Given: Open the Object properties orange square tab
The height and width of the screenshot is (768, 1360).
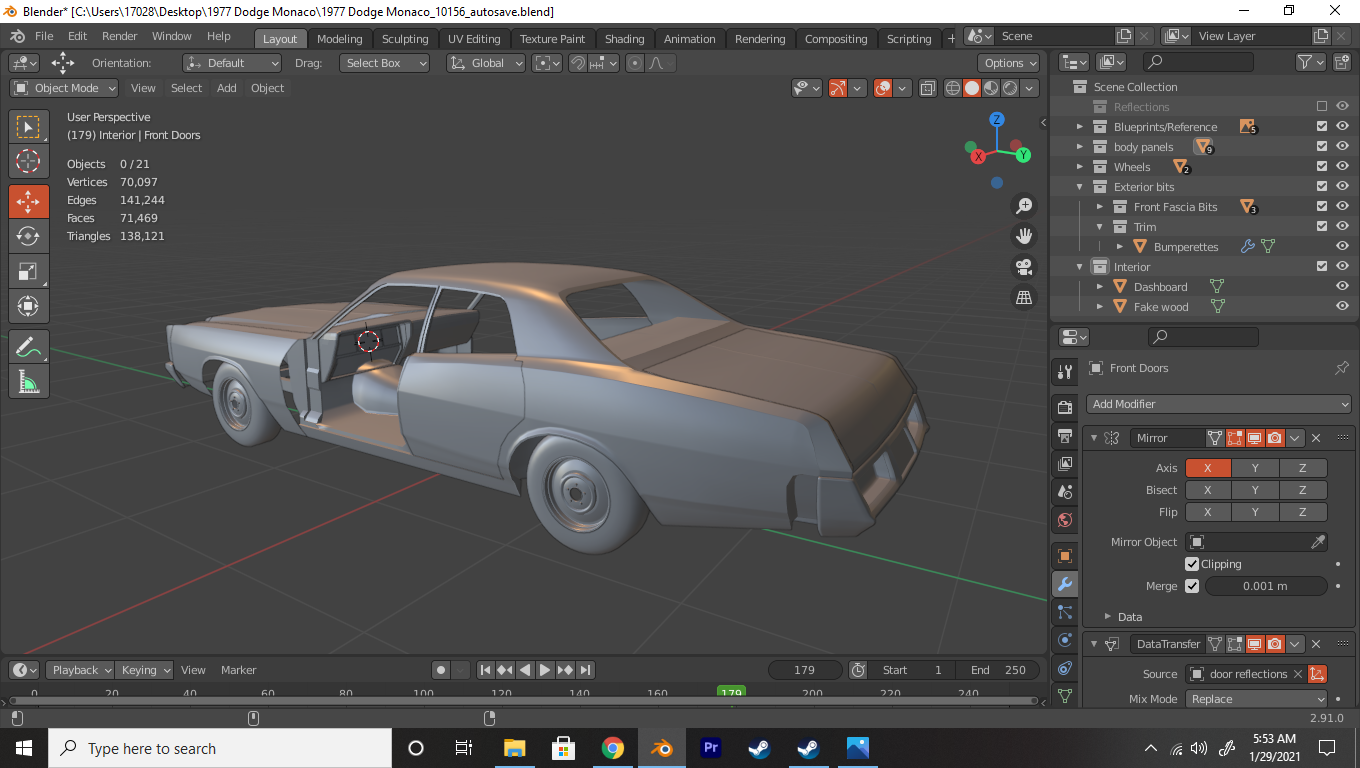Looking at the screenshot, I should pos(1065,556).
